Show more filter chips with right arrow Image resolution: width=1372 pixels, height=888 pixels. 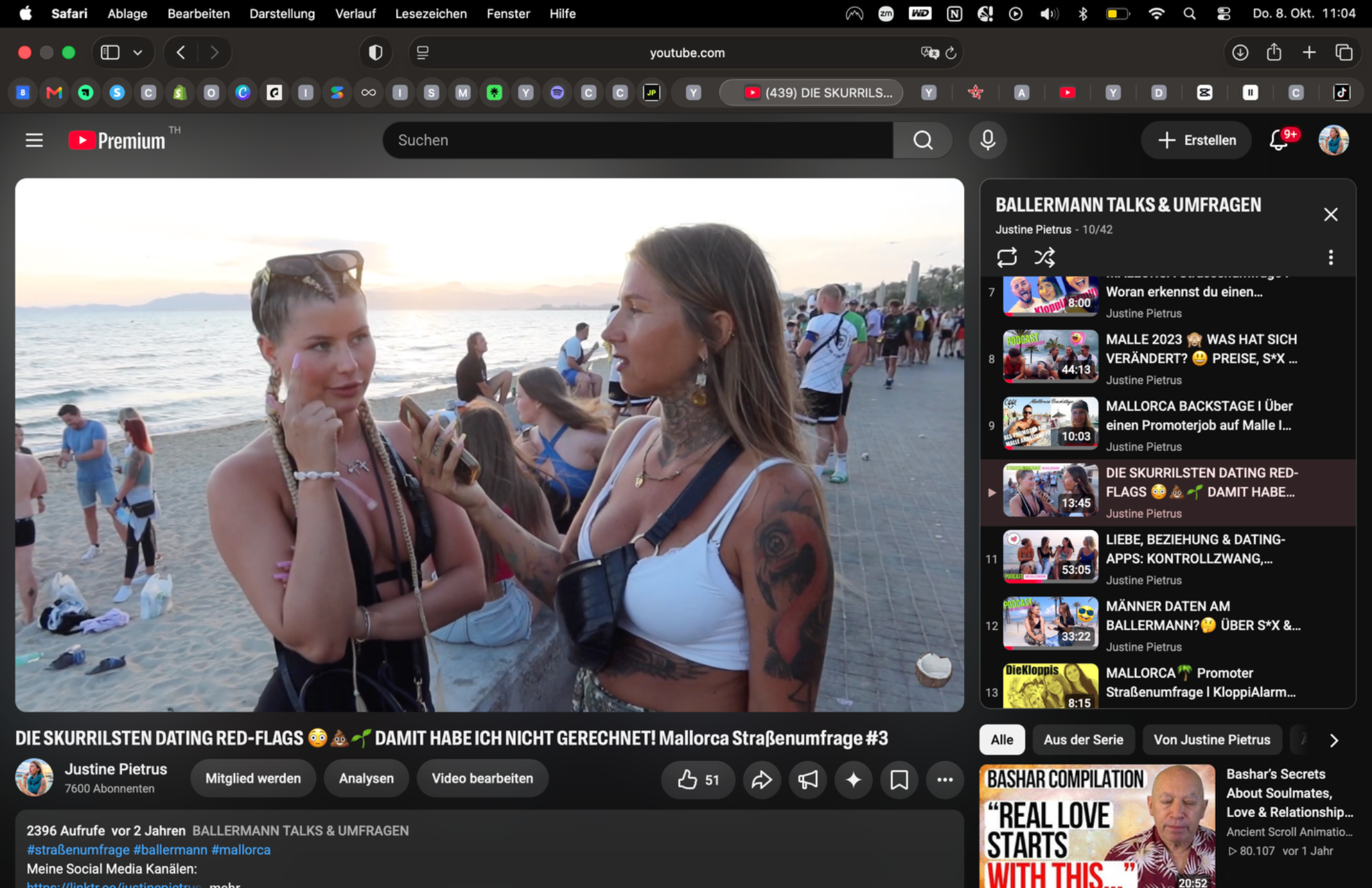1334,741
